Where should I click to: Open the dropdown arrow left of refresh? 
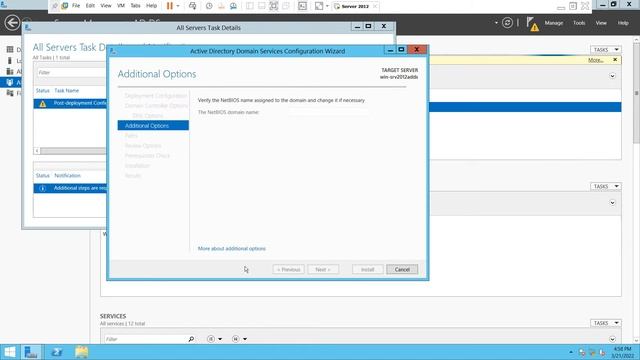496,23
